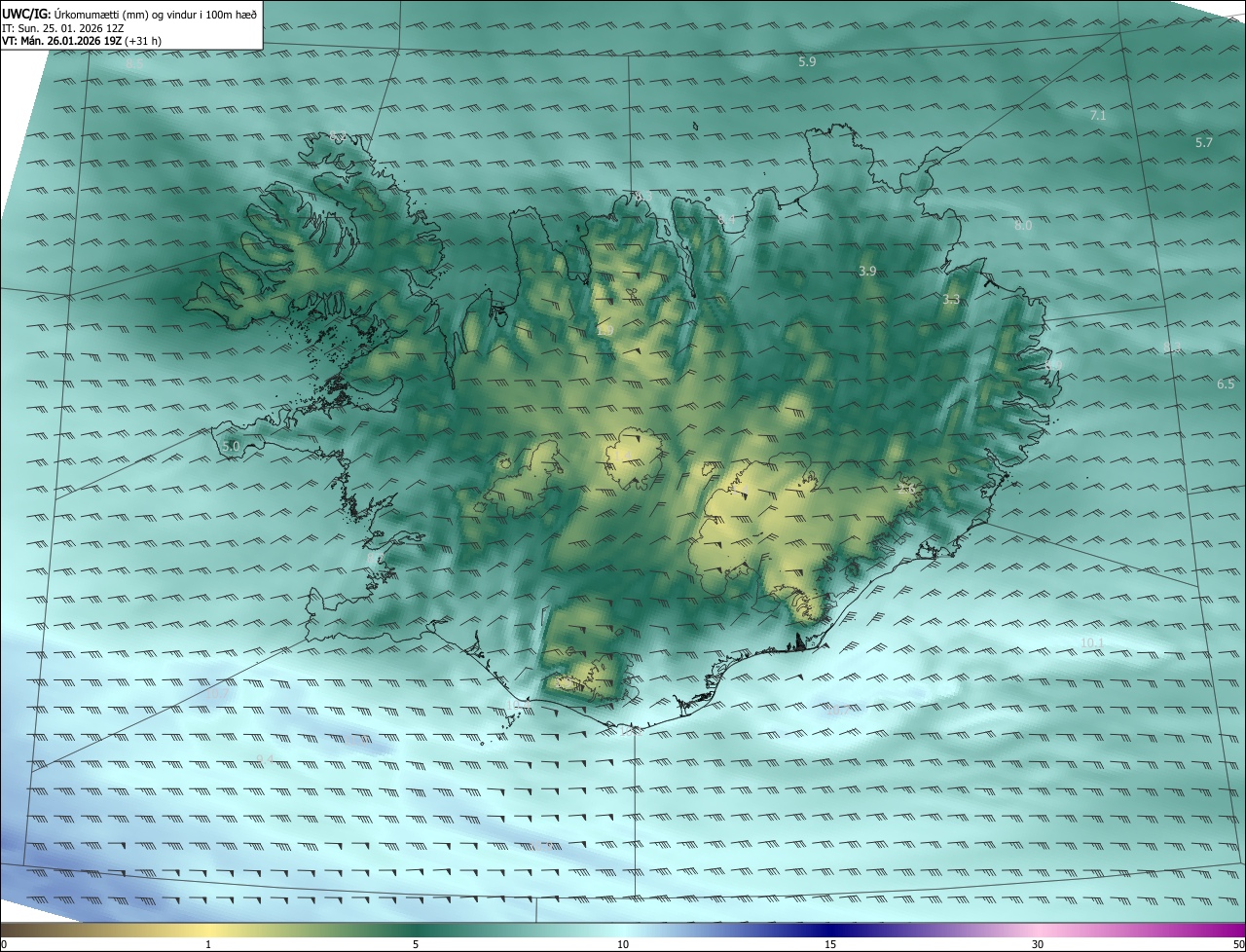The width and height of the screenshot is (1246, 952).
Task: Click the '8.5' precipitation value label
Action: 133,64
